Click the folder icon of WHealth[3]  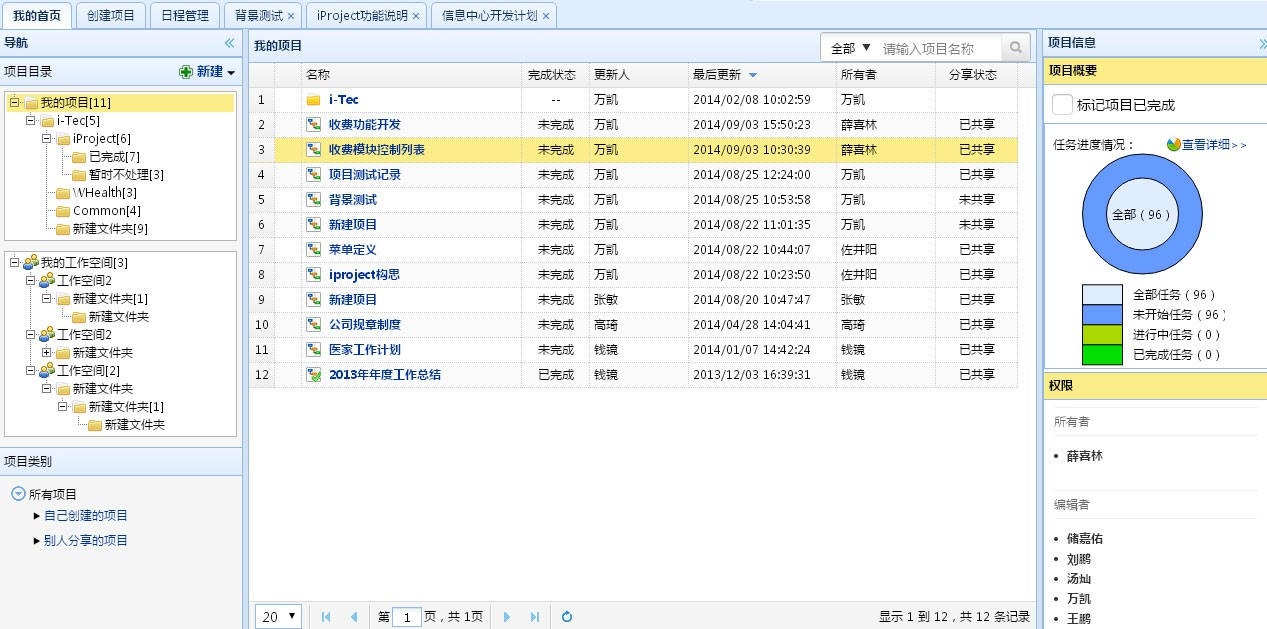click(63, 193)
